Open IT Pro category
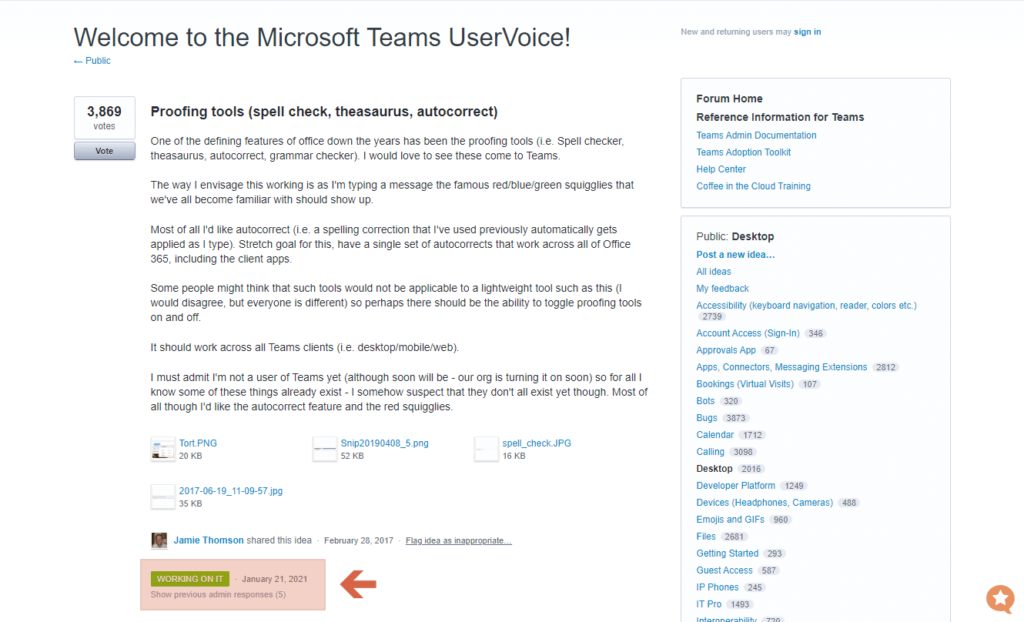This screenshot has width=1024, height=622. click(709, 605)
